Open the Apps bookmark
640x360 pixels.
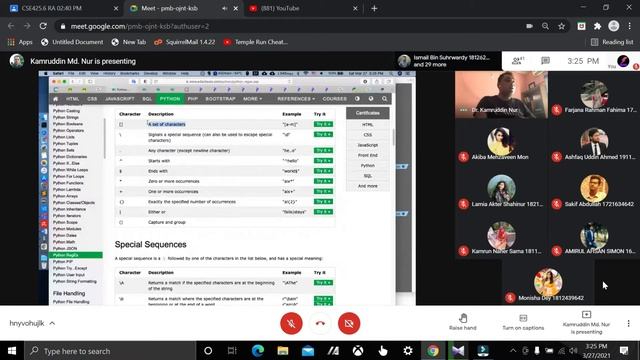pos(20,42)
